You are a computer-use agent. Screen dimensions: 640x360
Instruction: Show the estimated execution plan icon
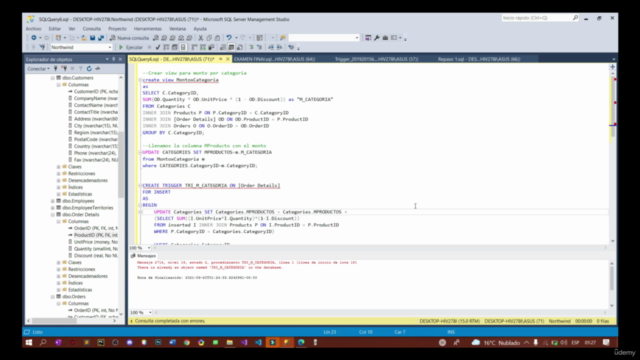[166, 47]
